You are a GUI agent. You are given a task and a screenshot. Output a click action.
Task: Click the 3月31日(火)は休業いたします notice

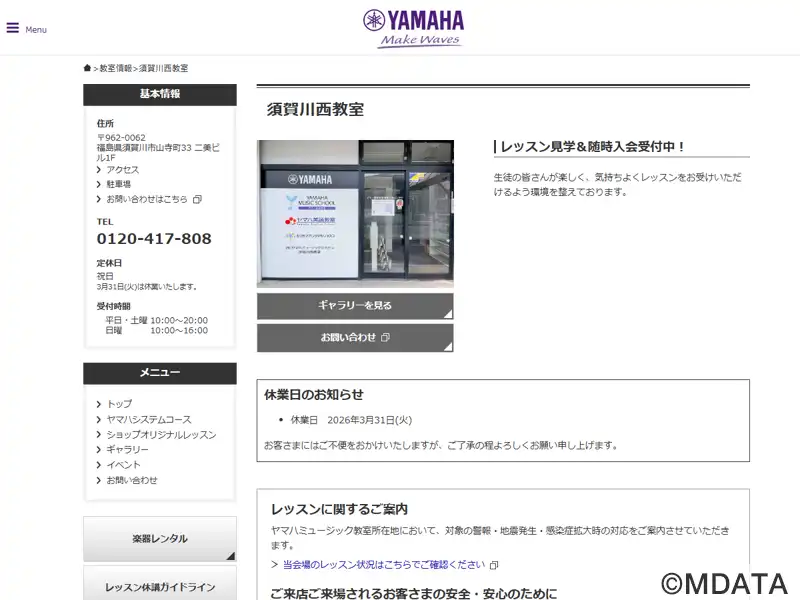[147, 287]
